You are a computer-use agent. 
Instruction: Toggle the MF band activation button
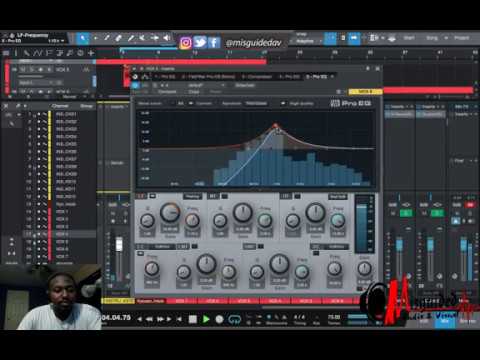pyautogui.click(x=225, y=196)
